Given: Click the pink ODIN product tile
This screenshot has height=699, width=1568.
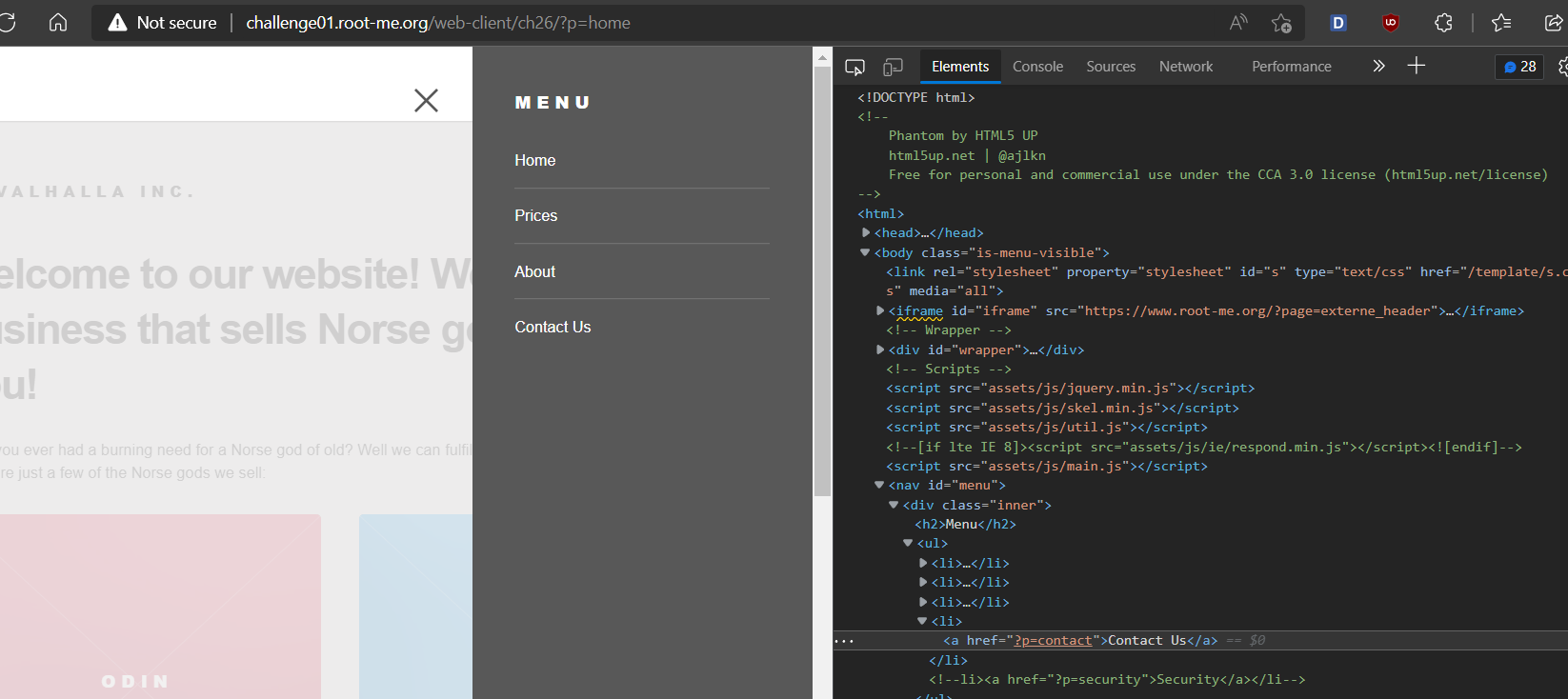Looking at the screenshot, I should coord(160,607).
